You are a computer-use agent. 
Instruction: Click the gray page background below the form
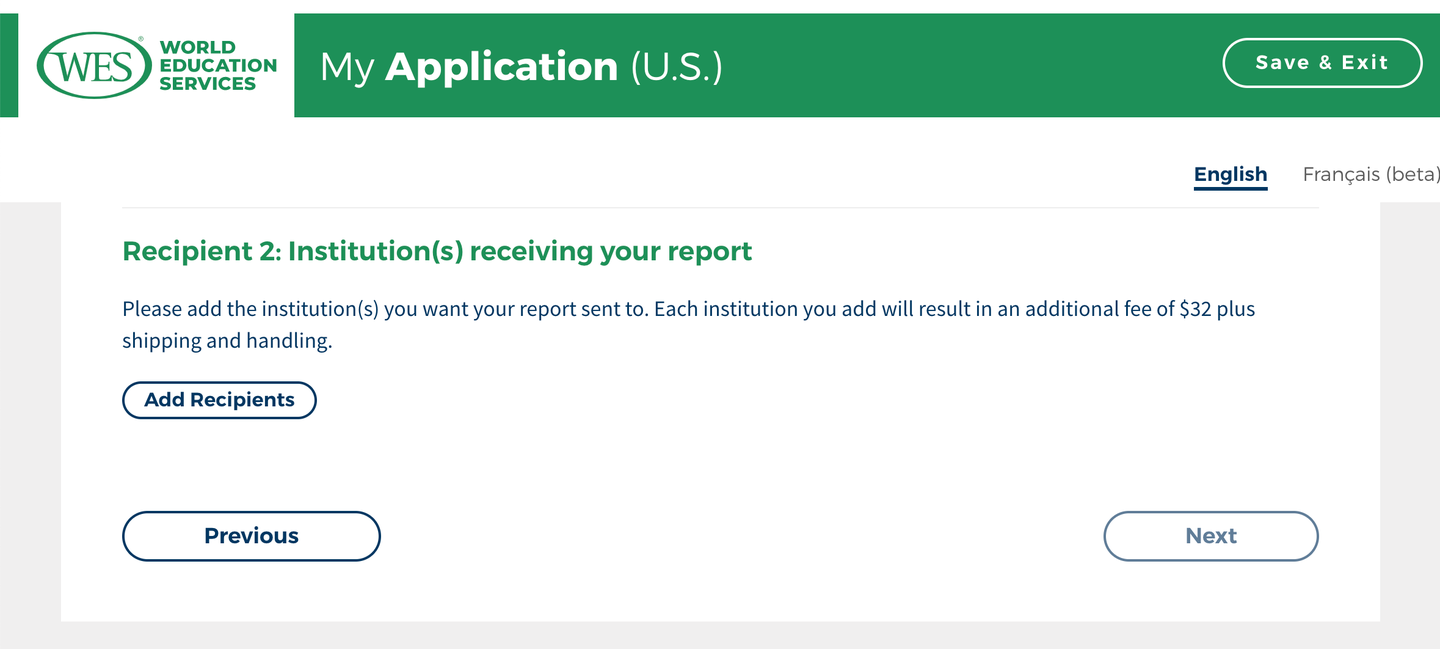point(720,636)
